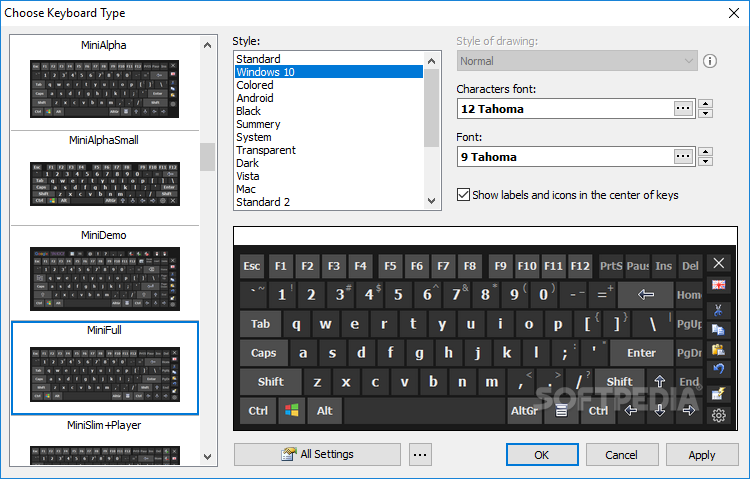Decrease Characters font size with down stepper

(706, 114)
